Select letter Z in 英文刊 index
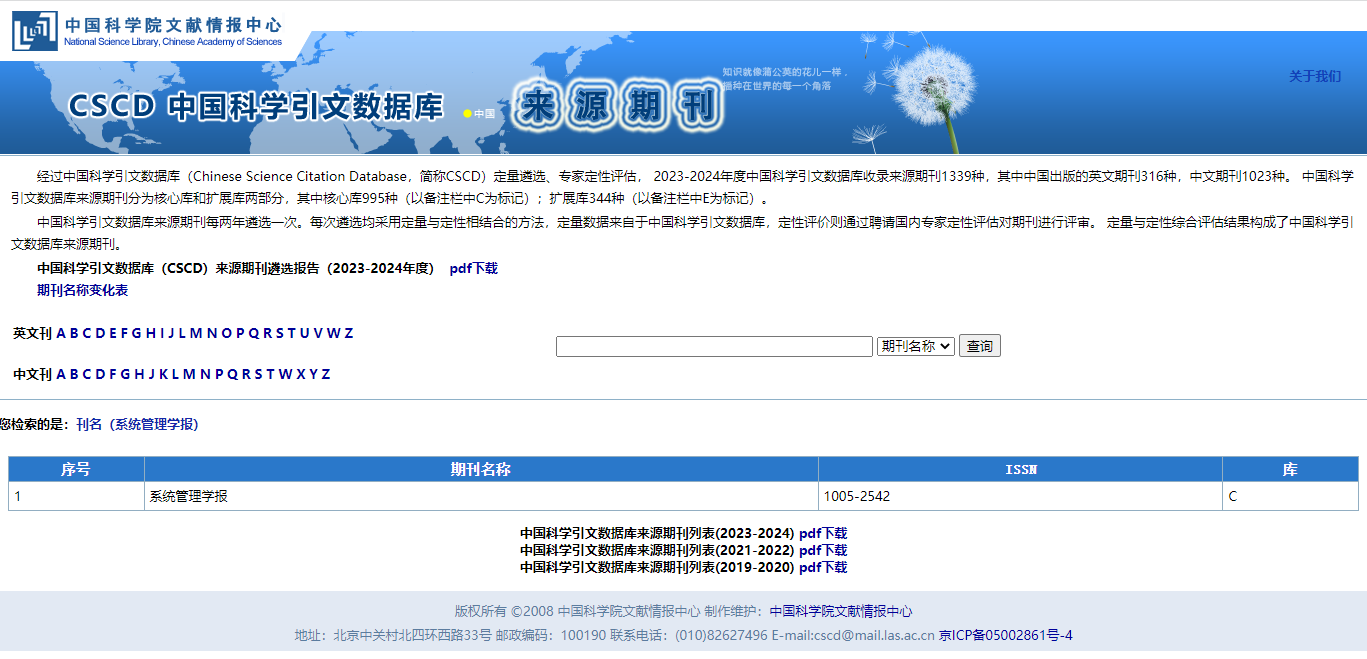Screen dimensions: 1367x659 [x=349, y=333]
